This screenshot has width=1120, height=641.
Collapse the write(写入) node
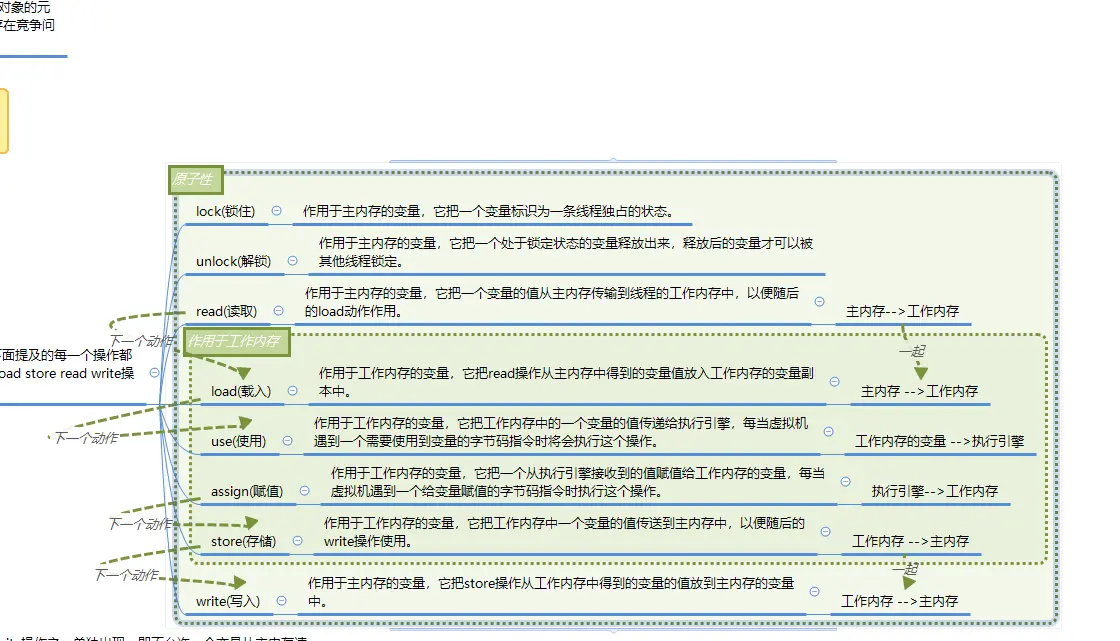click(281, 601)
